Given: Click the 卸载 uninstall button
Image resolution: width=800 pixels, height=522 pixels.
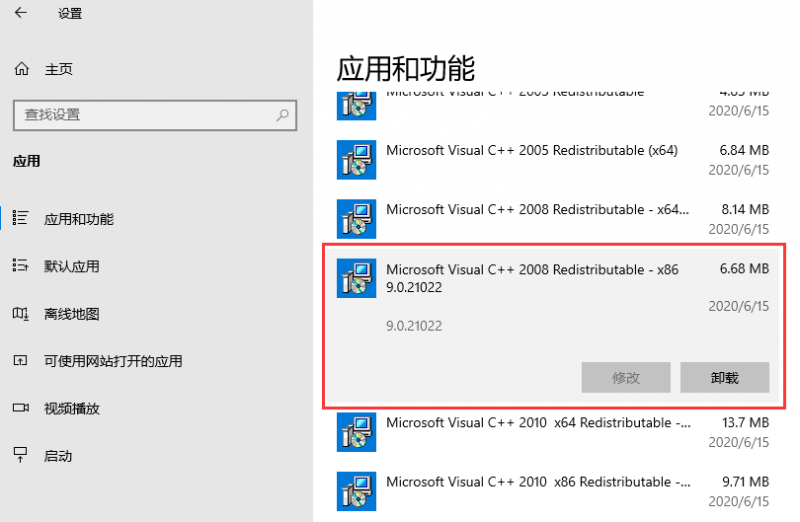Looking at the screenshot, I should (x=724, y=378).
